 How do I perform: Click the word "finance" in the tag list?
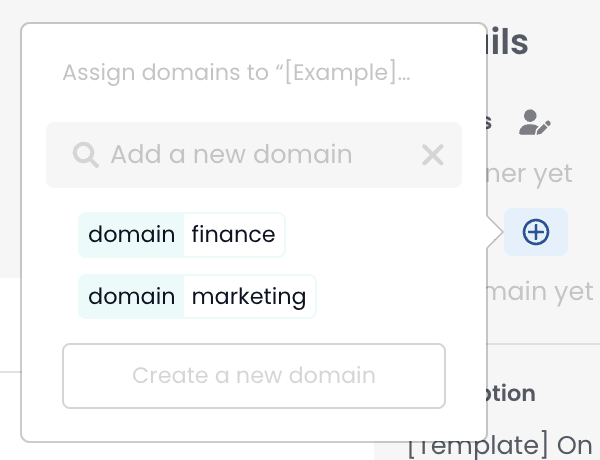[x=233, y=235]
